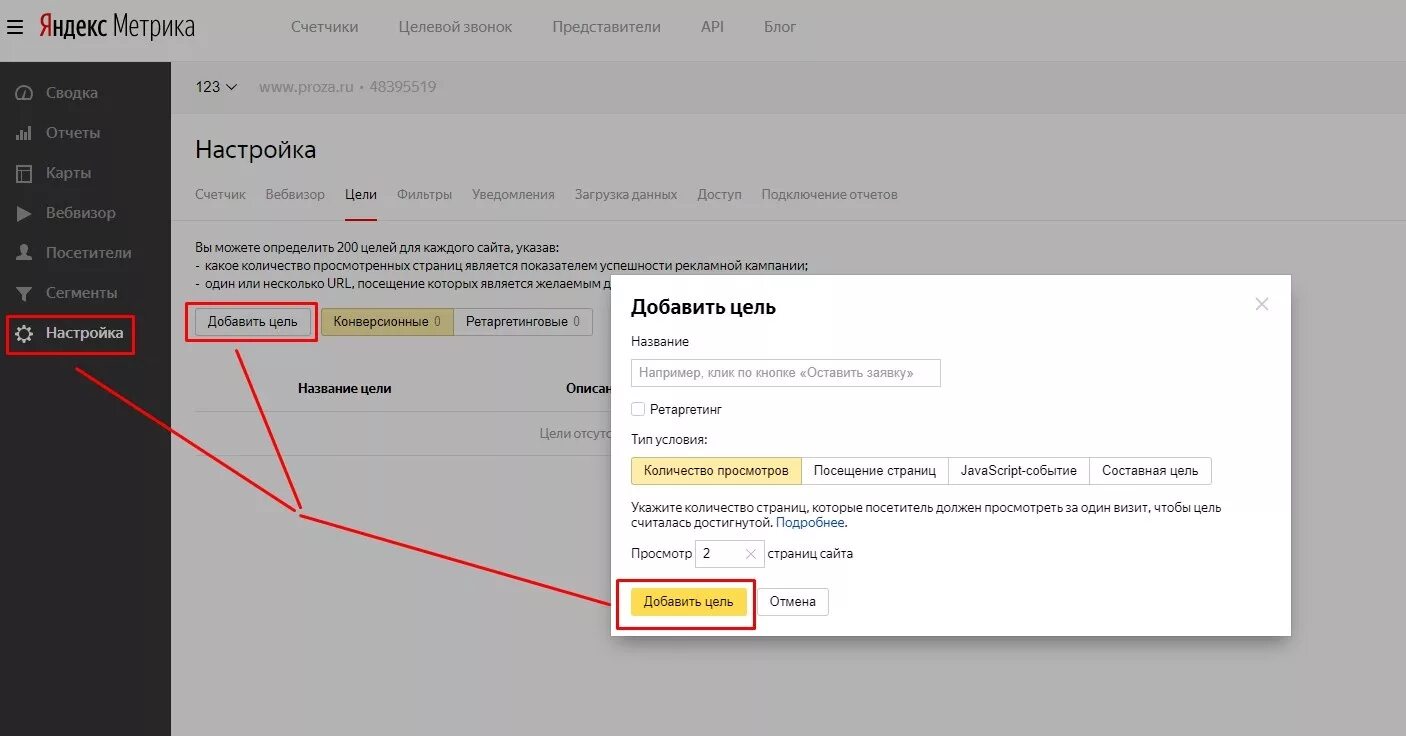This screenshot has width=1406, height=736.
Task: Switch to the Вебвизор settings tab
Action: pyautogui.click(x=295, y=195)
